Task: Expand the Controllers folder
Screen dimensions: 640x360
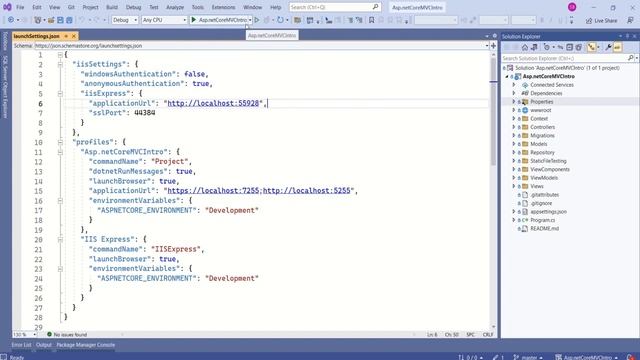Action: pos(514,127)
